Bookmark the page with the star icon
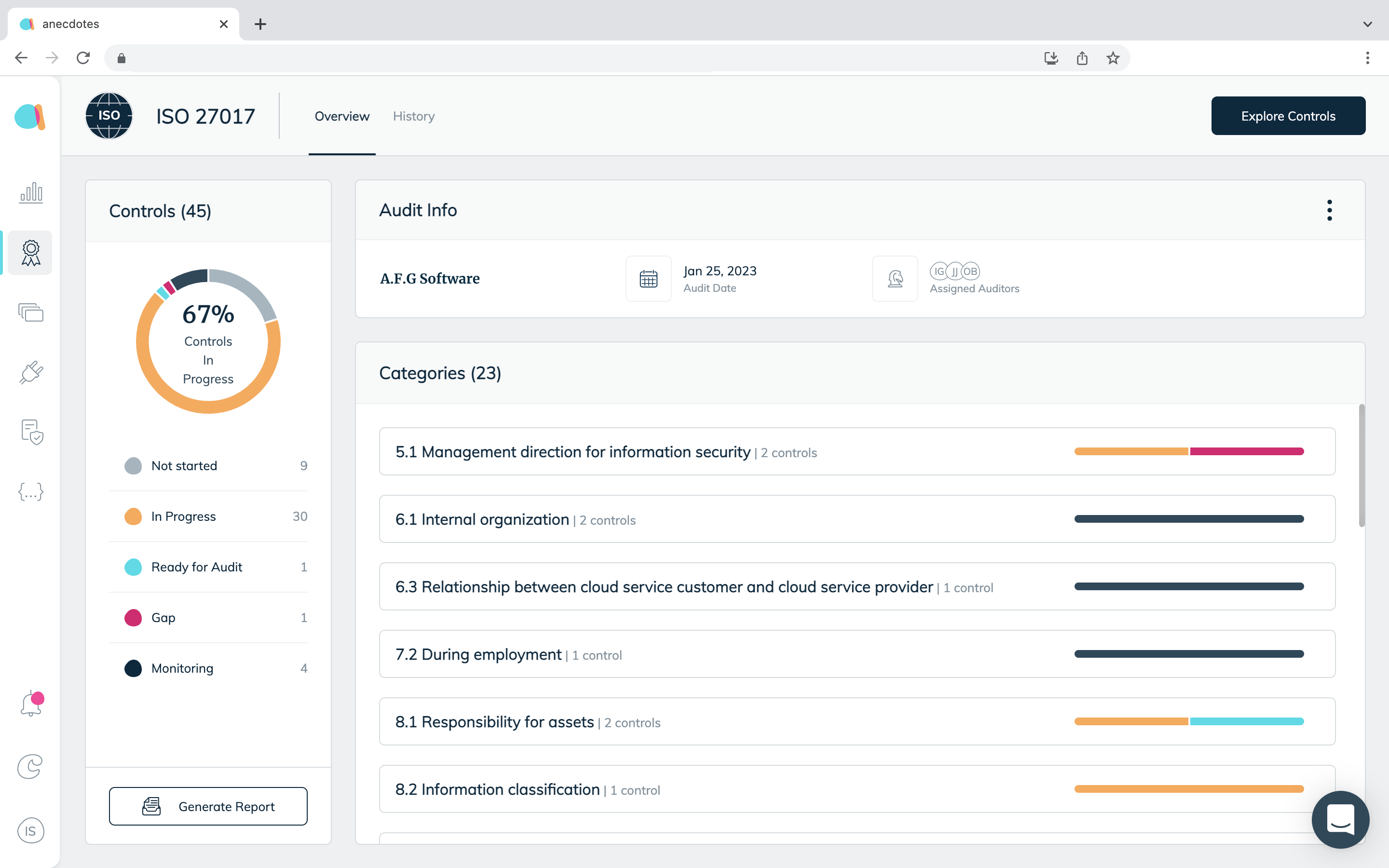1389x868 pixels. coord(1112,58)
